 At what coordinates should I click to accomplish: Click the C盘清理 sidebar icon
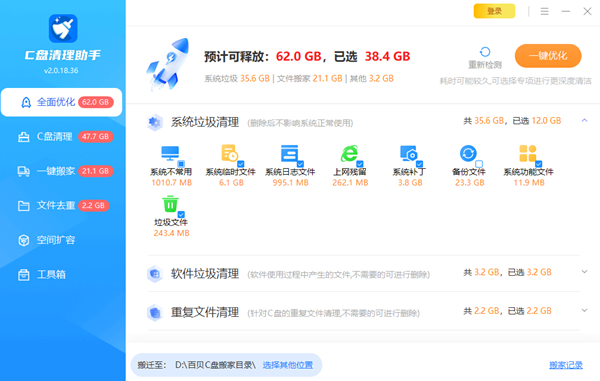click(24, 137)
